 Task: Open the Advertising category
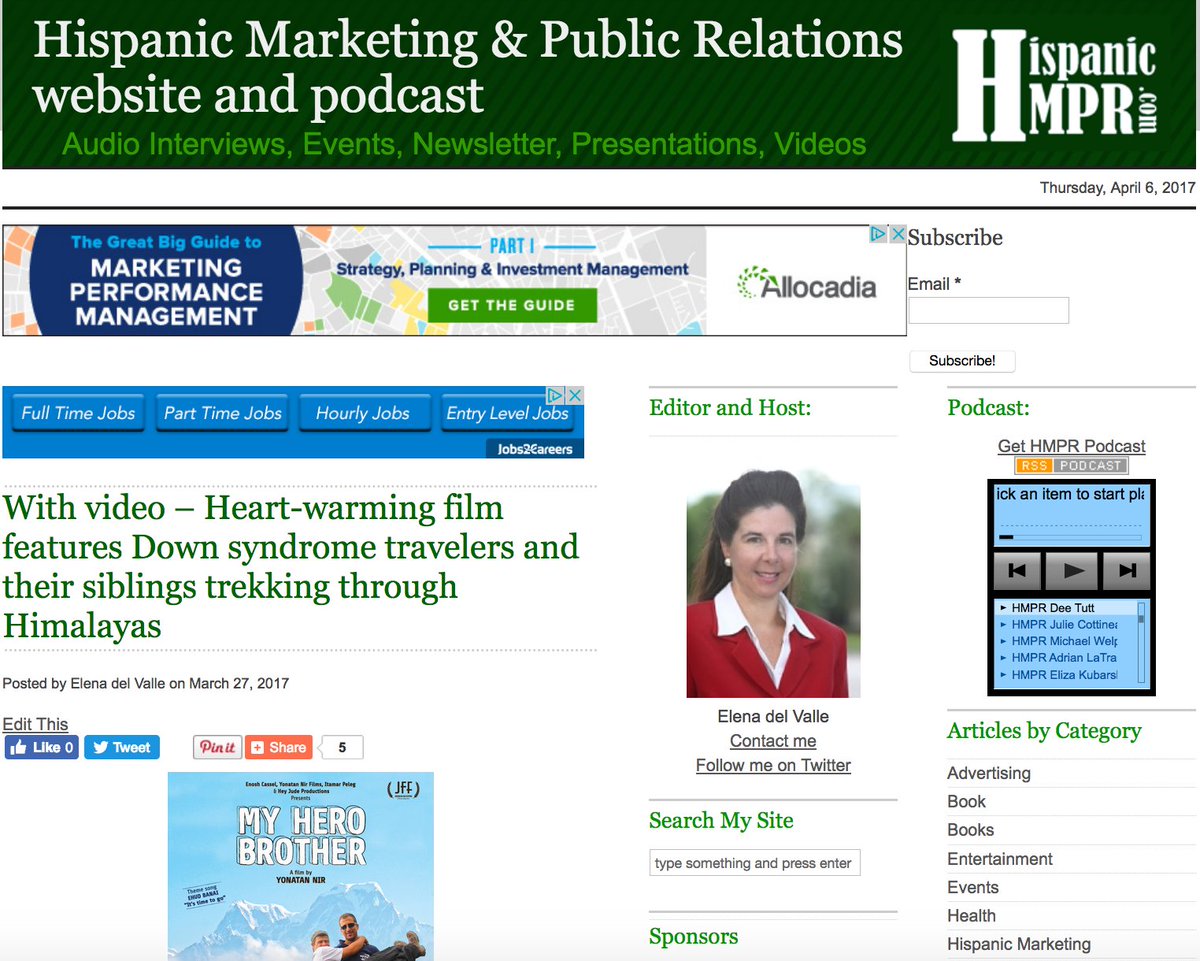989,773
